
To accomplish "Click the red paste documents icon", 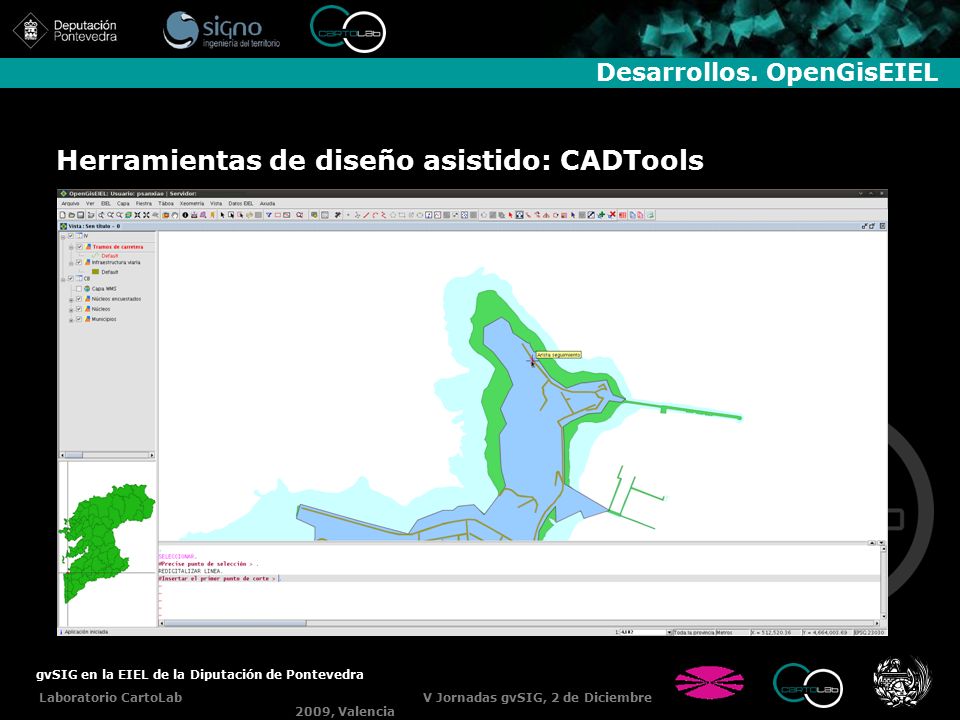I will pyautogui.click(x=640, y=215).
